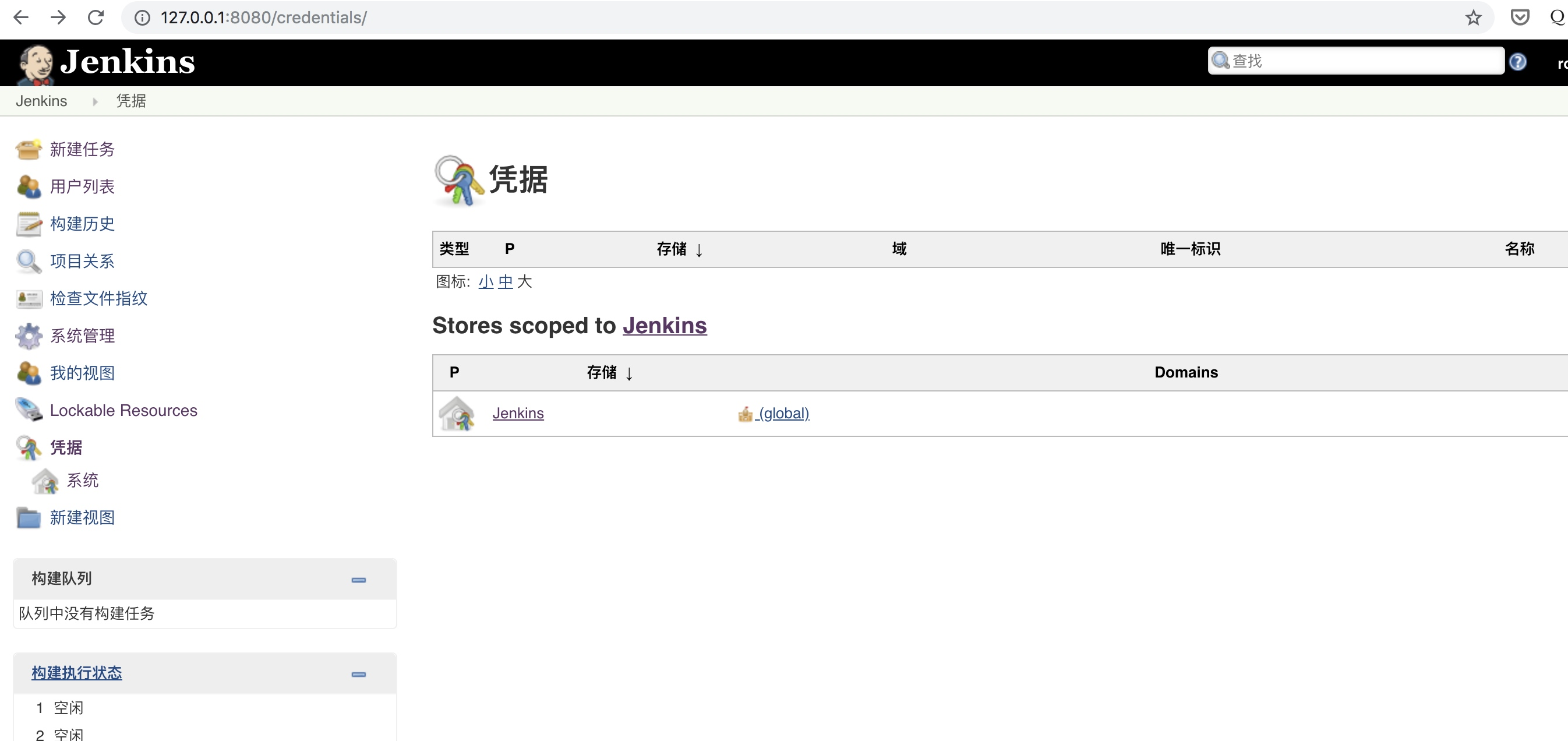The height and width of the screenshot is (741, 1568).
Task: Click the search (查找) input field
Action: tap(1364, 61)
